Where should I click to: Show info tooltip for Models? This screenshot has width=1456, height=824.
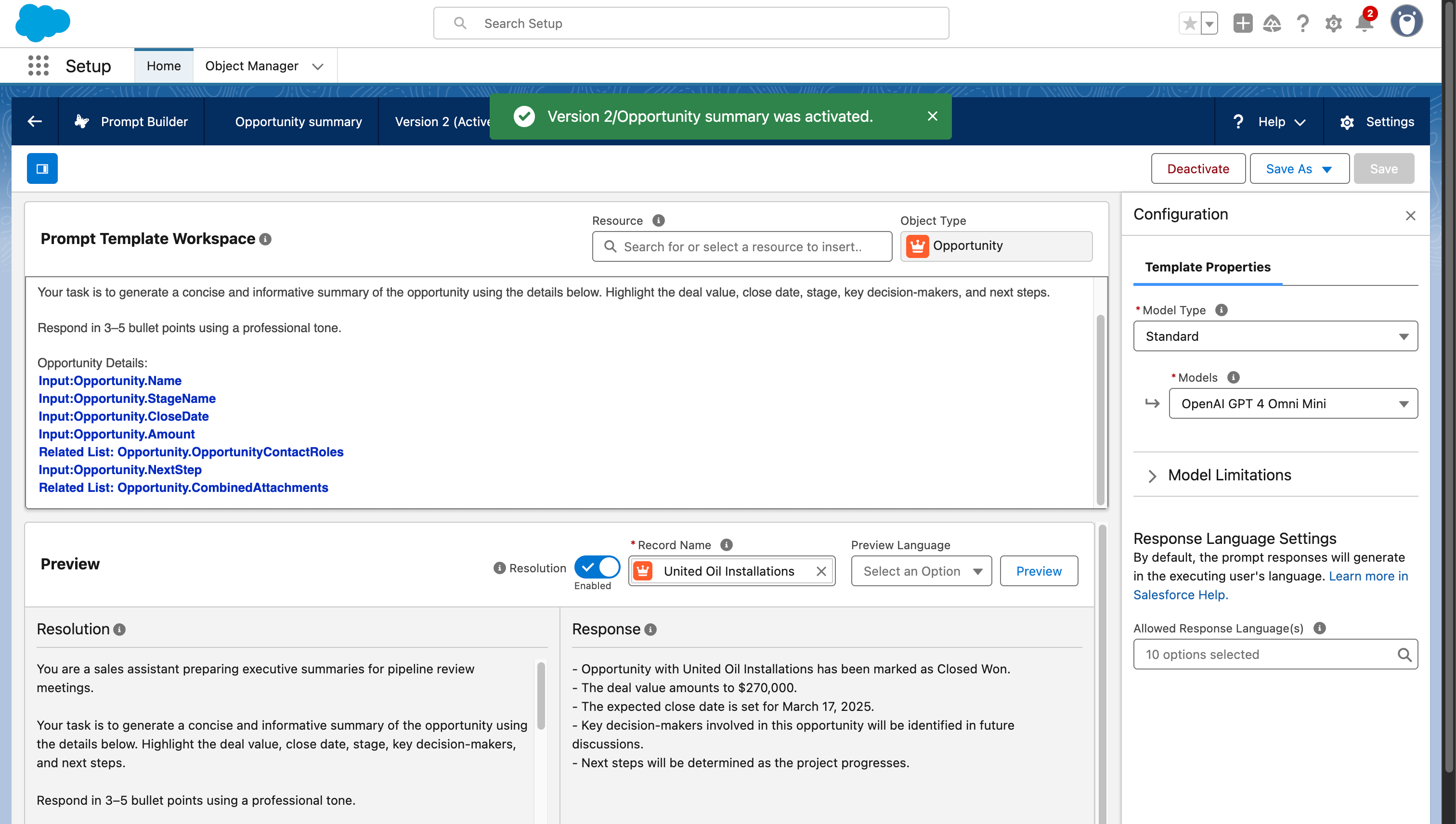(1233, 377)
